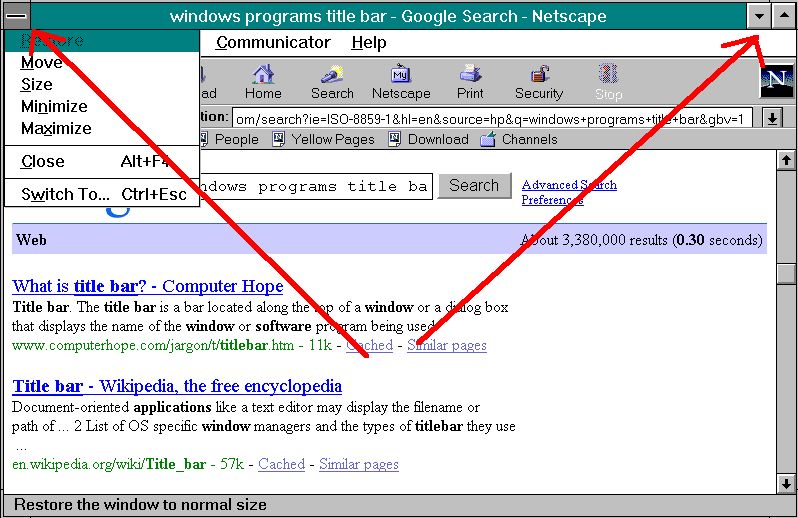Open the People personal toolbar button
The image size is (798, 518).
pyautogui.click(x=228, y=139)
